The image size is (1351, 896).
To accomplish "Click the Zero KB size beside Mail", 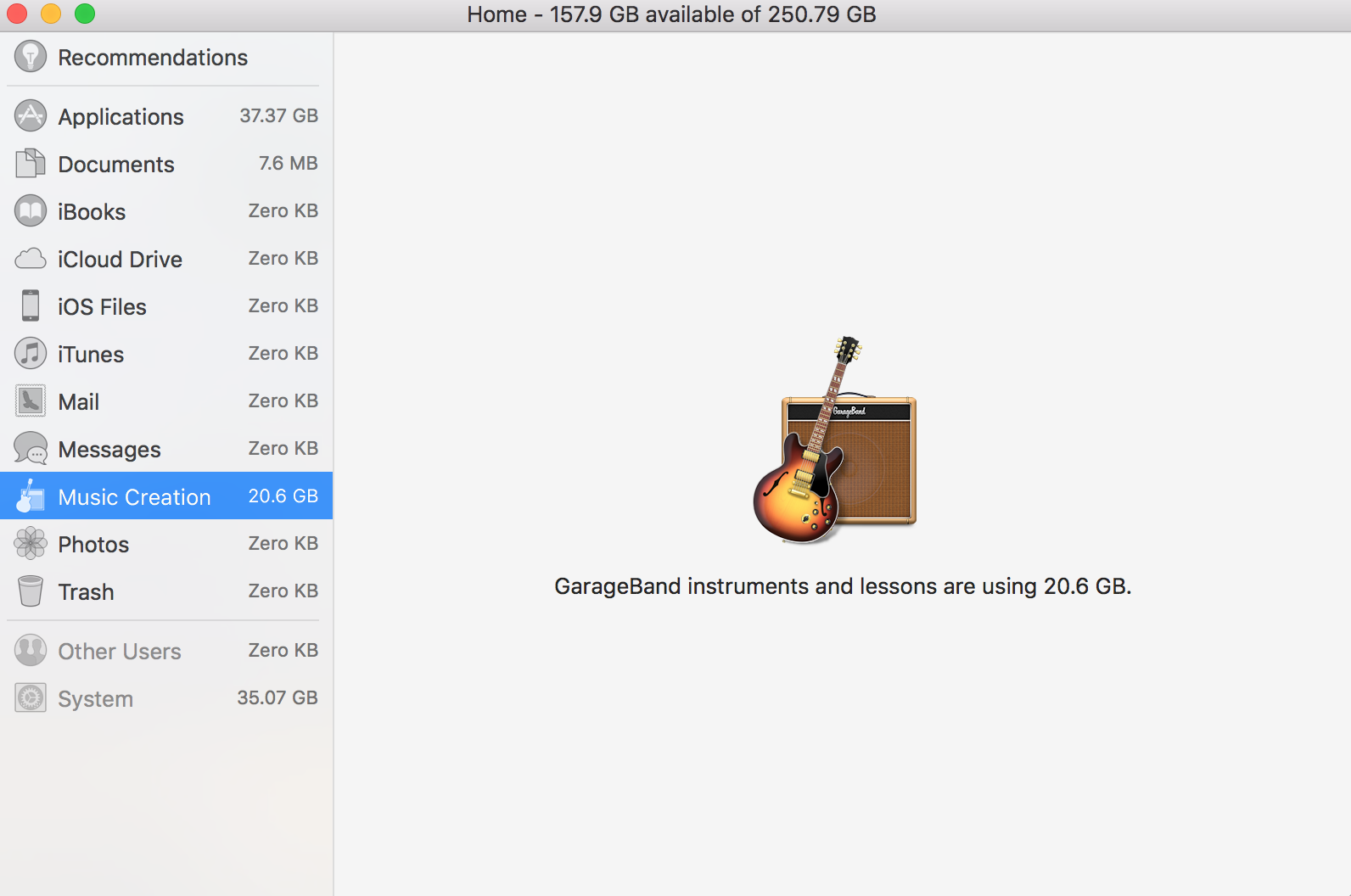I will pyautogui.click(x=283, y=400).
